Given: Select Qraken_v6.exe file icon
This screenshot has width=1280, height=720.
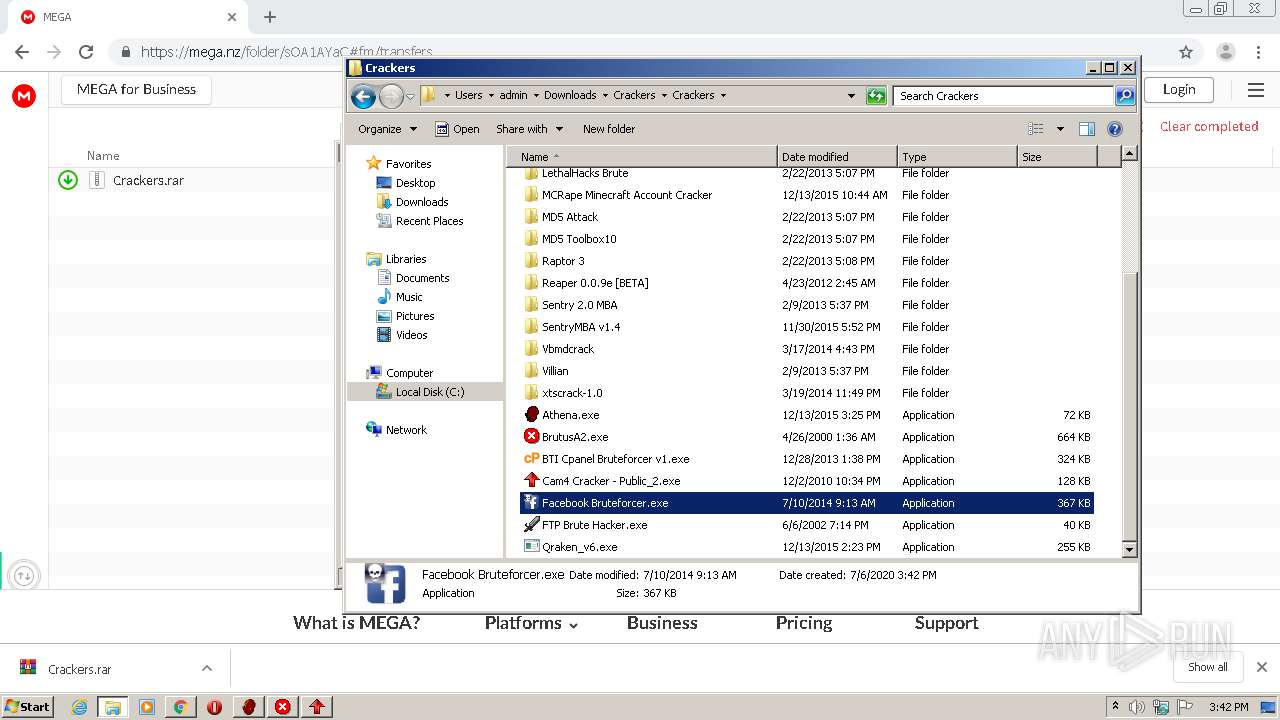Looking at the screenshot, I should 532,547.
